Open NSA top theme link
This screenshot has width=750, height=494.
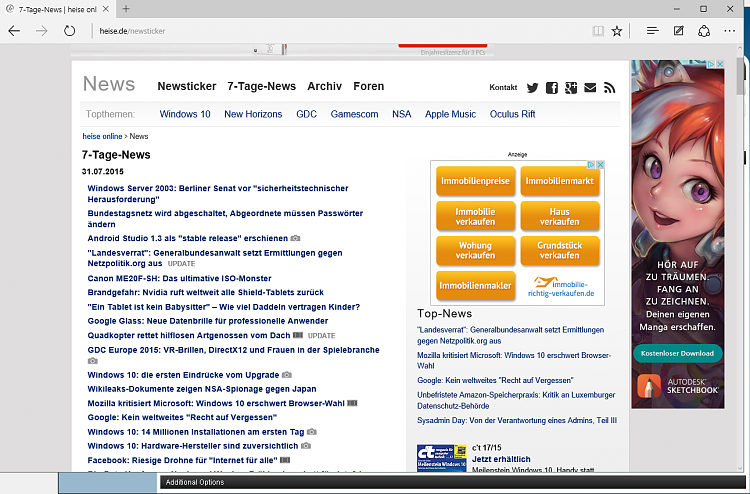[402, 114]
